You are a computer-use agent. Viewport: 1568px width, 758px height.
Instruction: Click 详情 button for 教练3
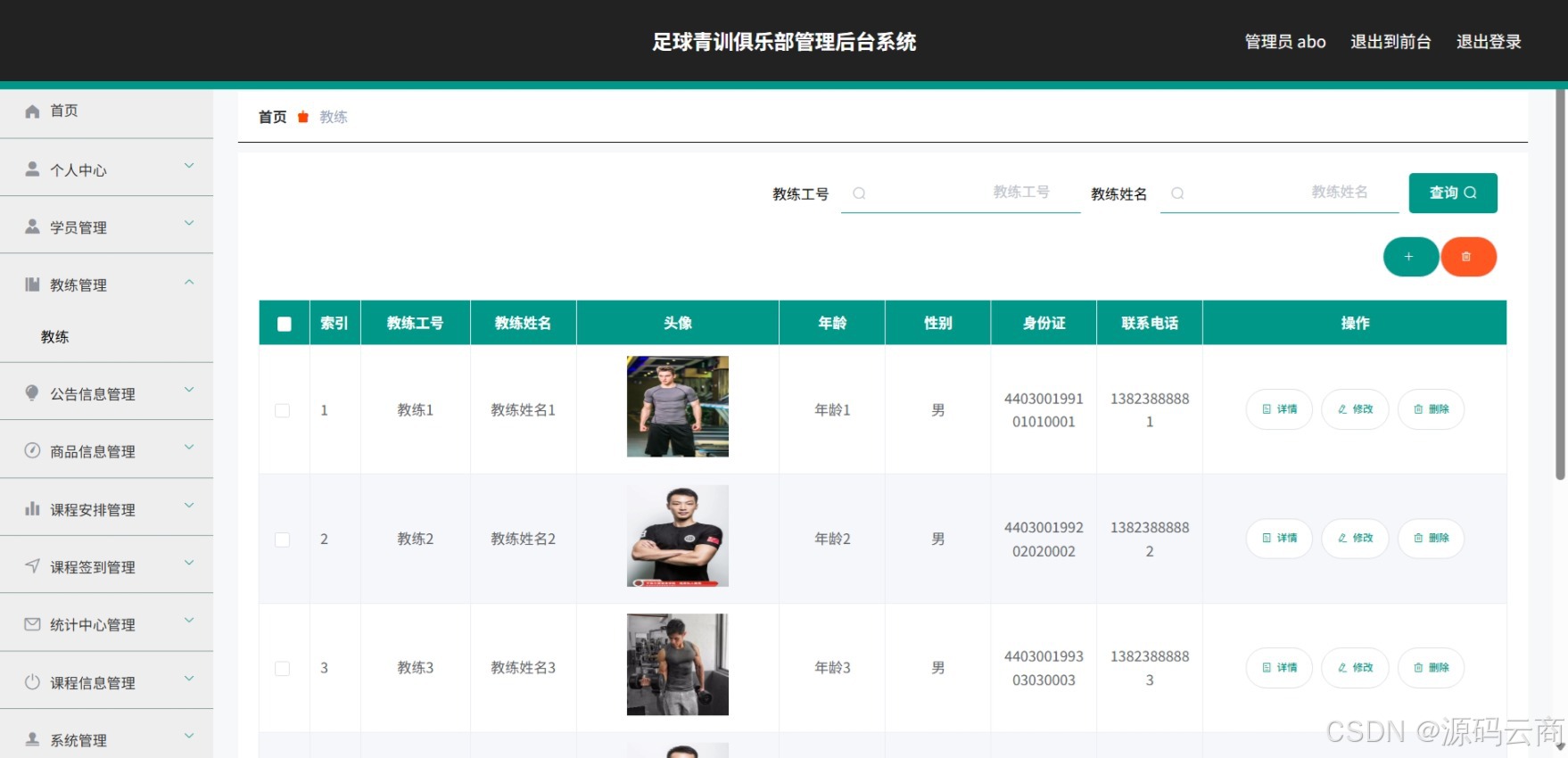pyautogui.click(x=1279, y=667)
